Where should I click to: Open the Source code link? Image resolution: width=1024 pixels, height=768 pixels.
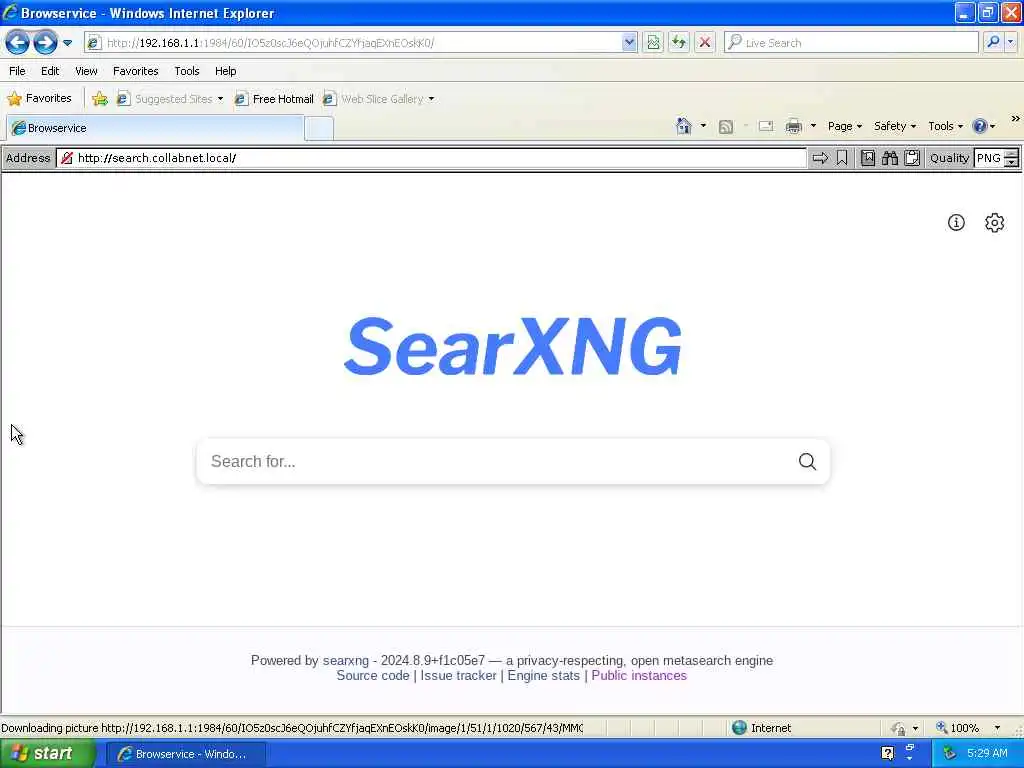point(373,676)
